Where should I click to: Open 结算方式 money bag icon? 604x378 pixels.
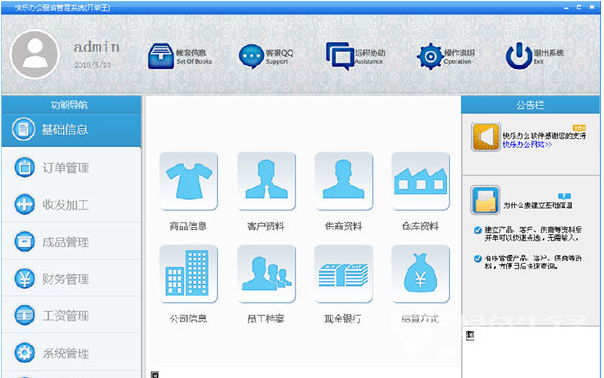coord(421,274)
